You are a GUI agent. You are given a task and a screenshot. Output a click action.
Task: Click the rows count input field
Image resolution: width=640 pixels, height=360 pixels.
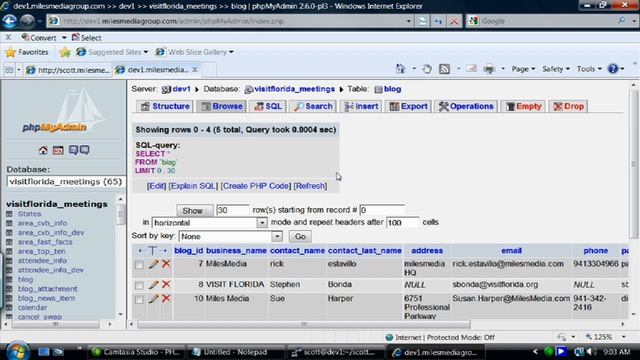click(232, 210)
